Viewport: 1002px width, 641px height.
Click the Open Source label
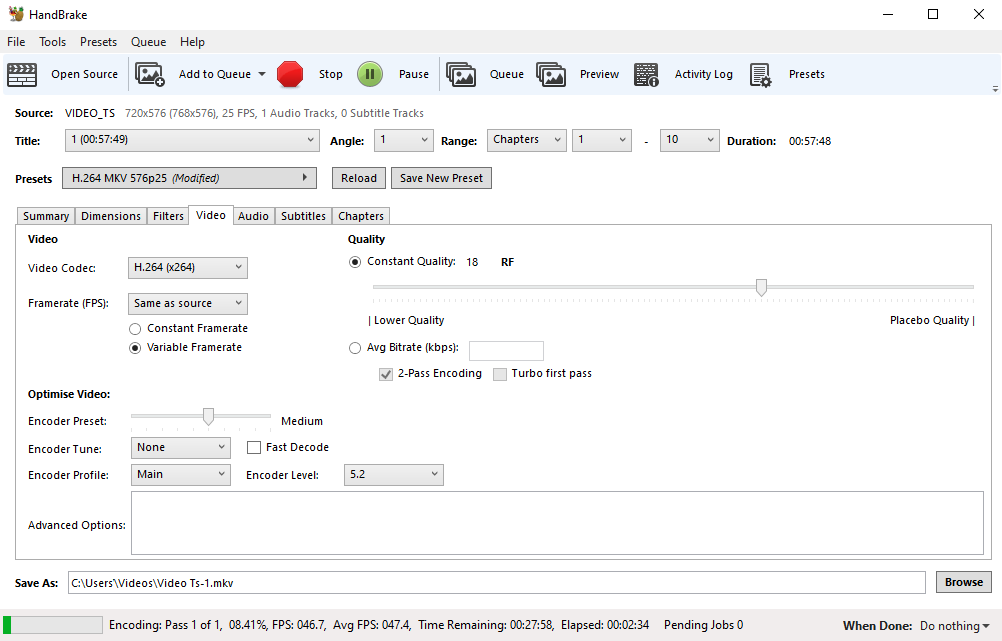[x=84, y=74]
